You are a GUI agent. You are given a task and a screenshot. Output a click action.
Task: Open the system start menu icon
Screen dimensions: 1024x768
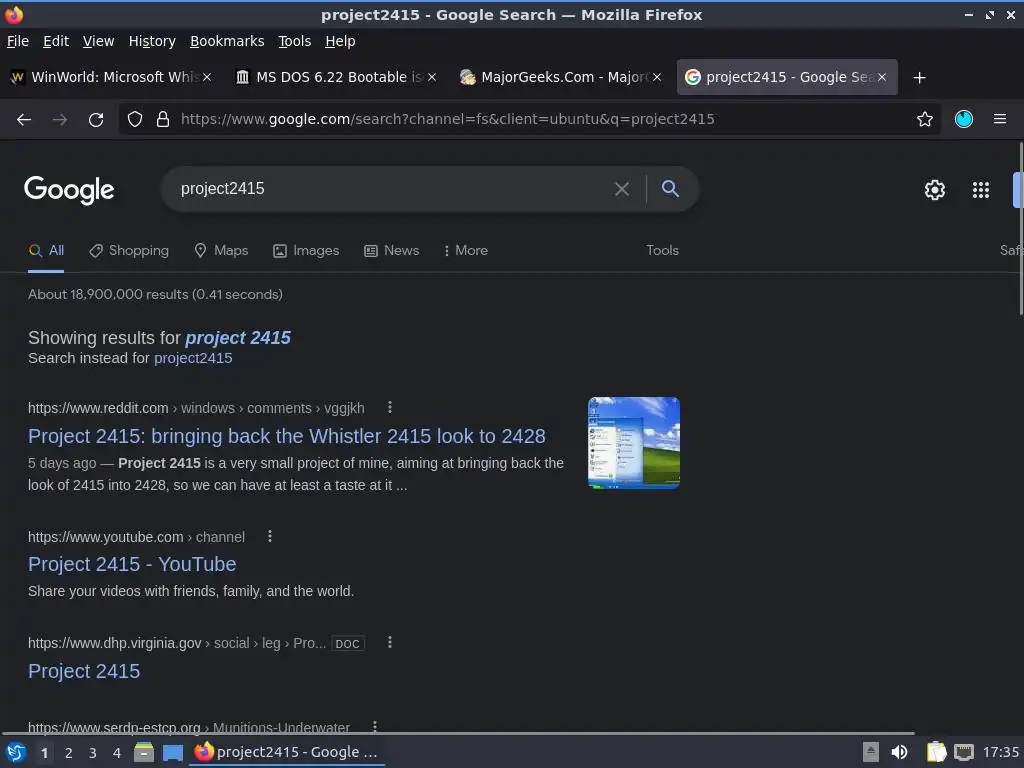[x=16, y=752]
